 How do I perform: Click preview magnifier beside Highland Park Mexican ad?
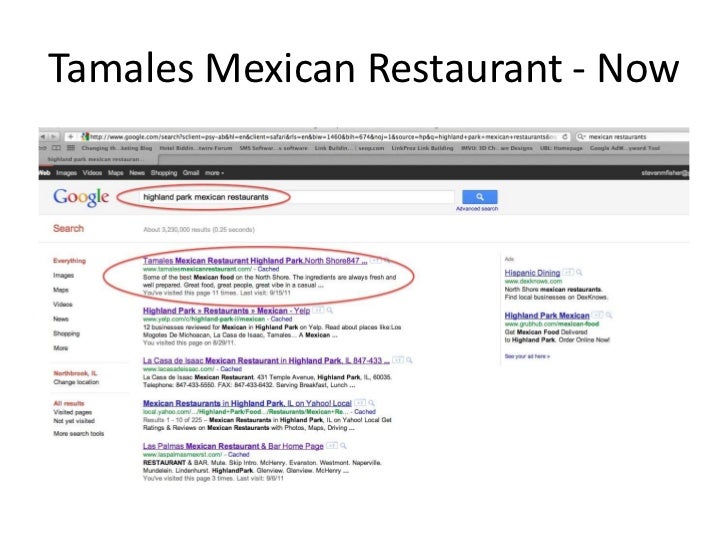[x=609, y=315]
